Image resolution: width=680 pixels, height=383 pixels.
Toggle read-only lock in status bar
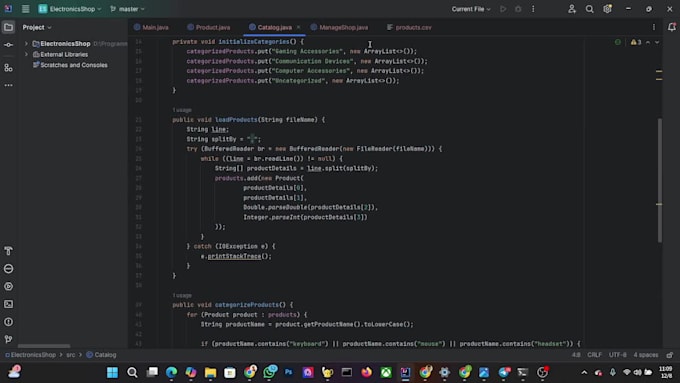[x=670, y=355]
